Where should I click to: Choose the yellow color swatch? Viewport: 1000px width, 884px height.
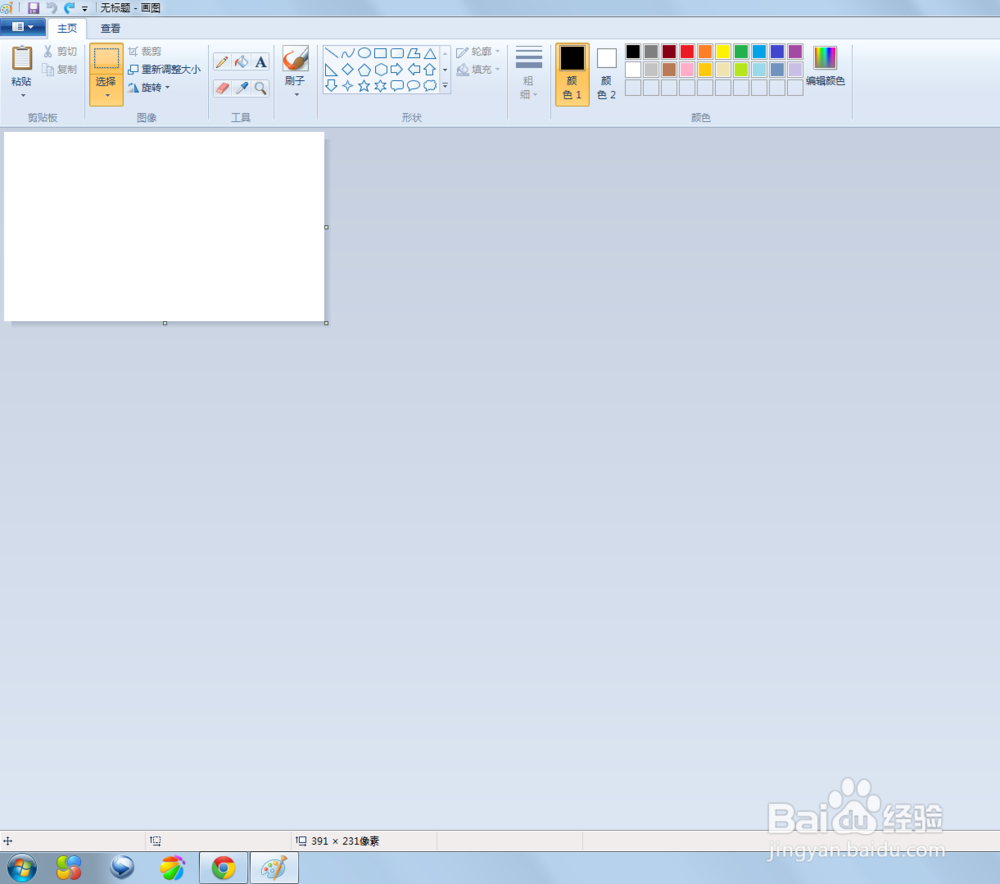[x=723, y=52]
